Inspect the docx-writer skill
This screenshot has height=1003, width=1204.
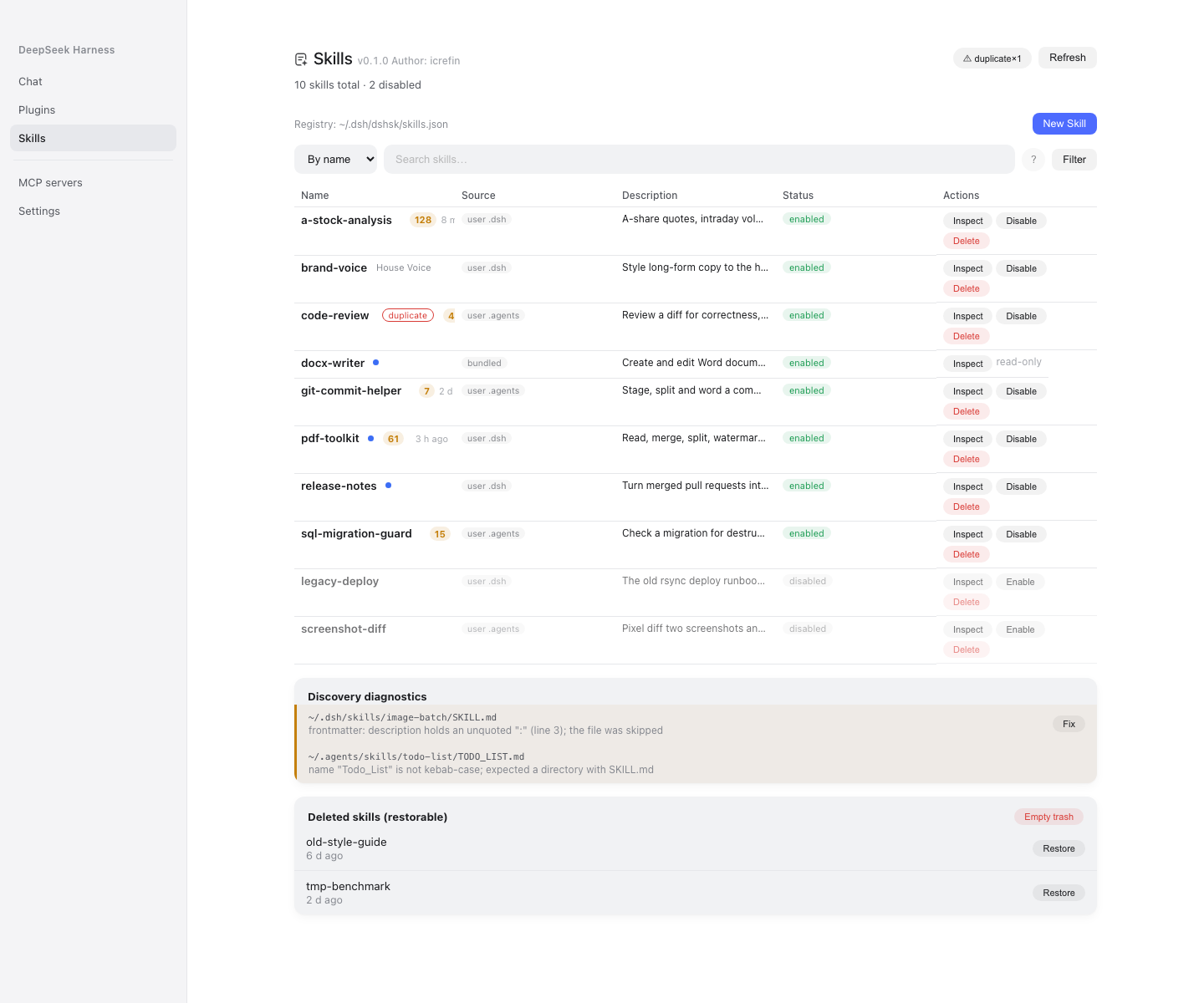coord(967,364)
